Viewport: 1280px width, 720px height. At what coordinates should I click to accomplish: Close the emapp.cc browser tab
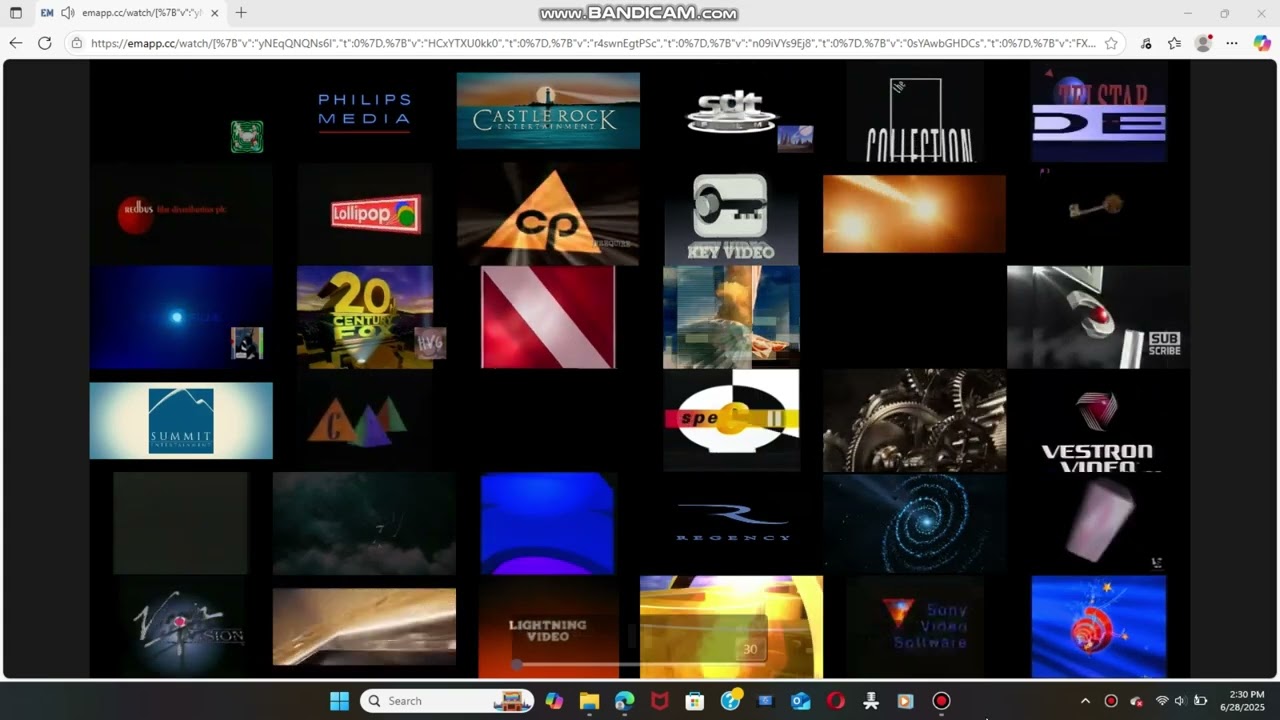click(215, 13)
